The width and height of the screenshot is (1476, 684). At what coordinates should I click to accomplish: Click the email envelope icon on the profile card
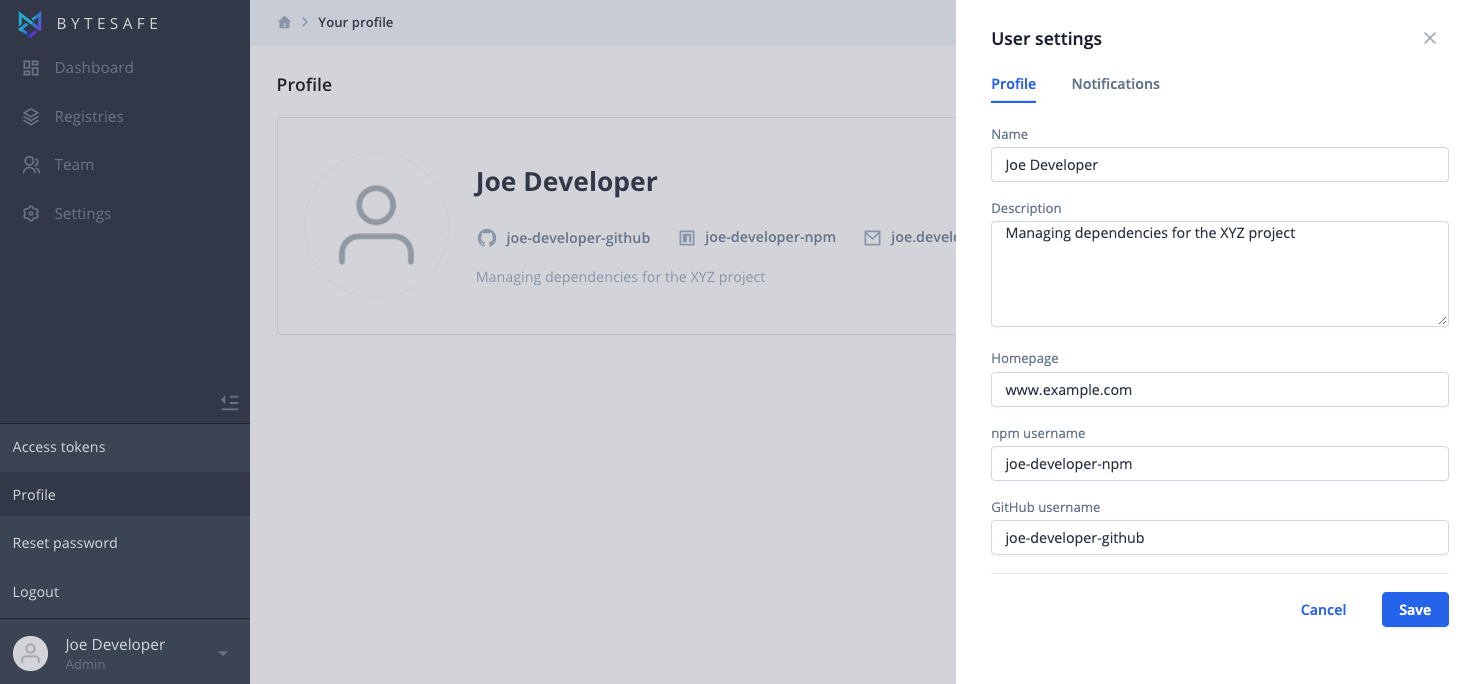coord(873,238)
